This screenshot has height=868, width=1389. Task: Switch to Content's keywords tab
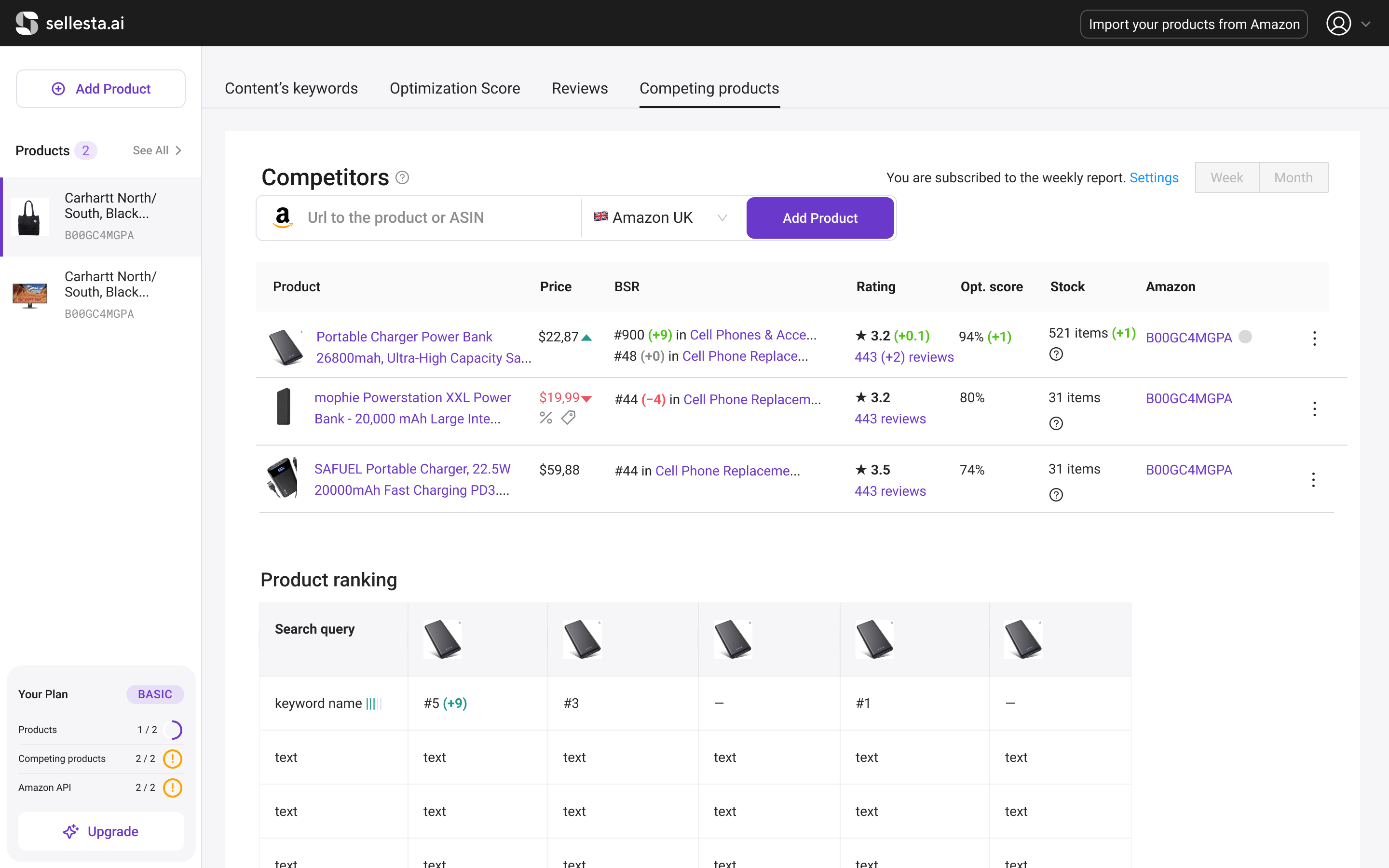pyautogui.click(x=291, y=88)
